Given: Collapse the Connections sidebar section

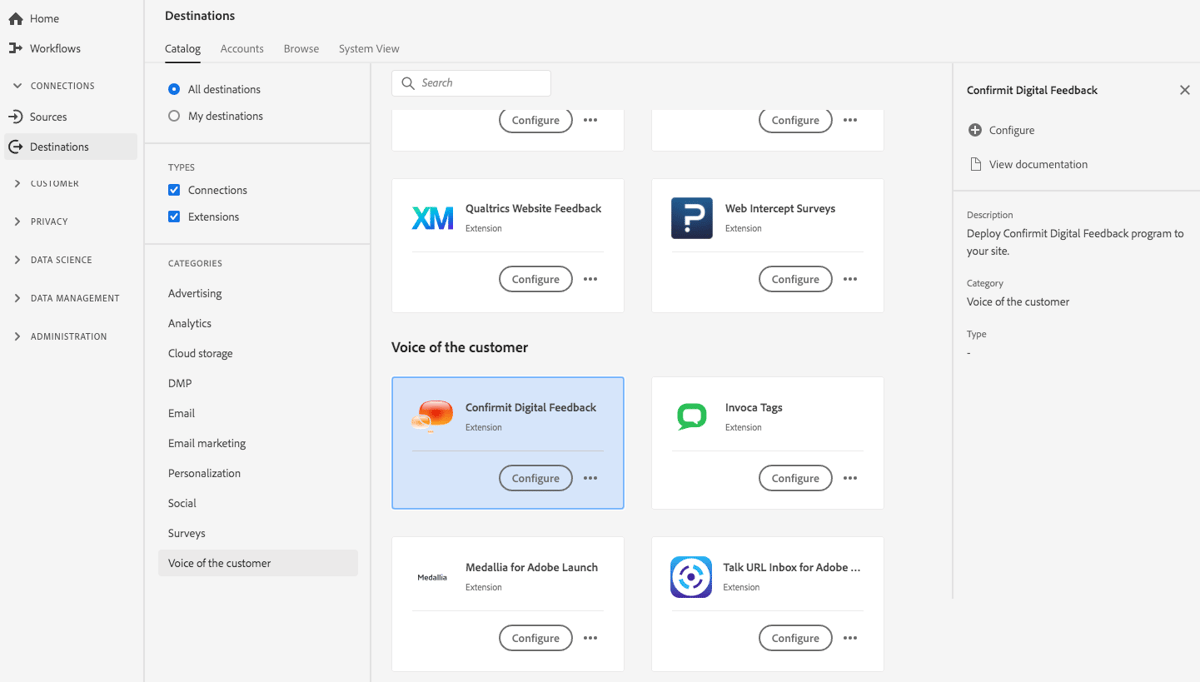Looking at the screenshot, I should [x=16, y=85].
